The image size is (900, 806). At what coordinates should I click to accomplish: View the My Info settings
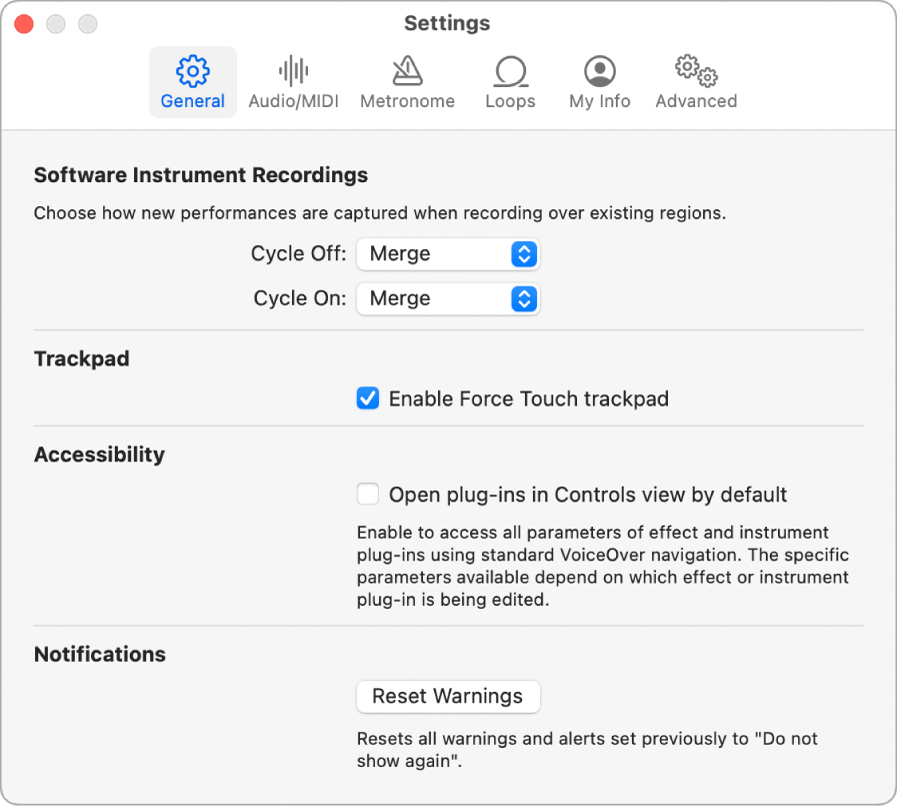598,82
